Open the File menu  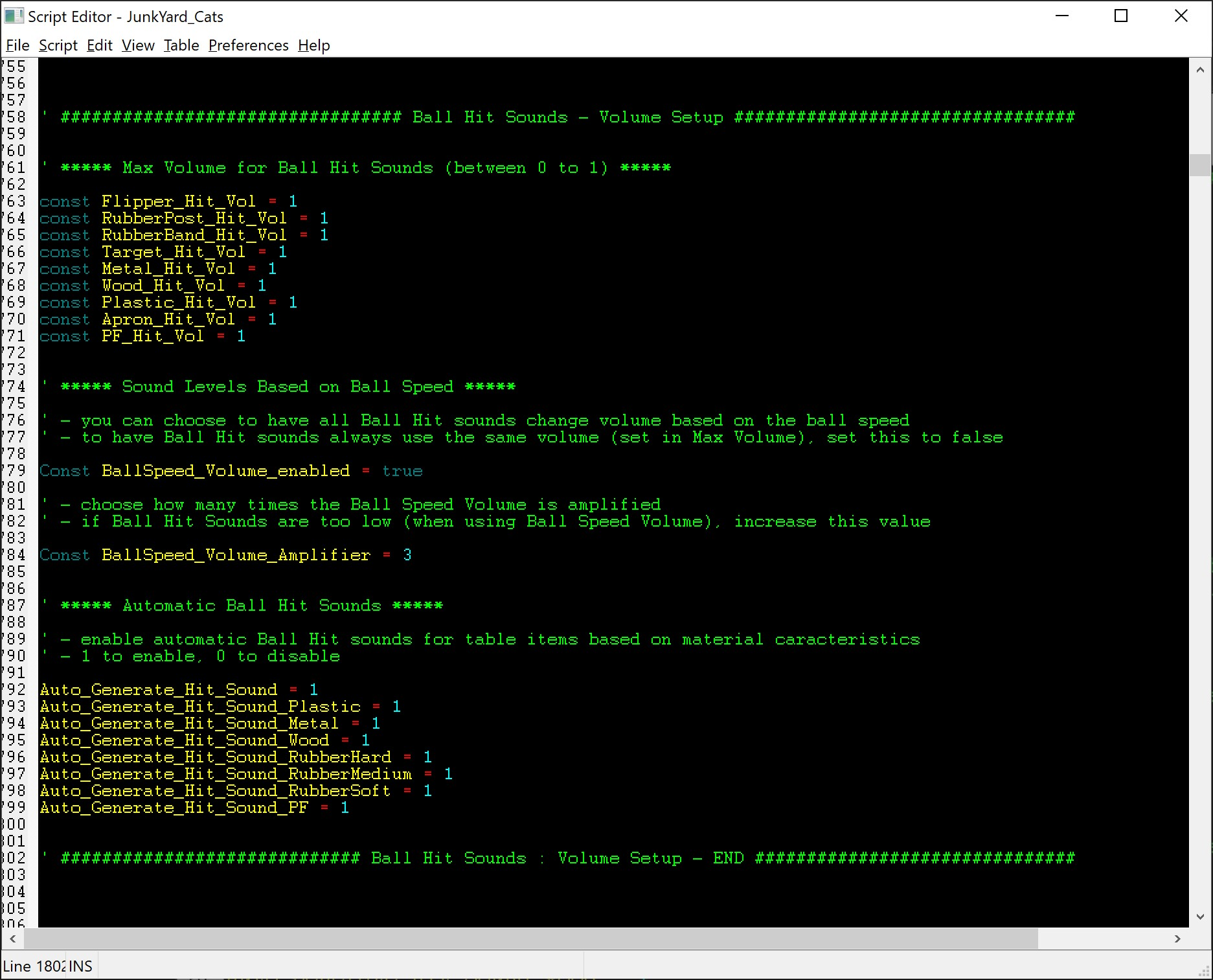point(17,45)
